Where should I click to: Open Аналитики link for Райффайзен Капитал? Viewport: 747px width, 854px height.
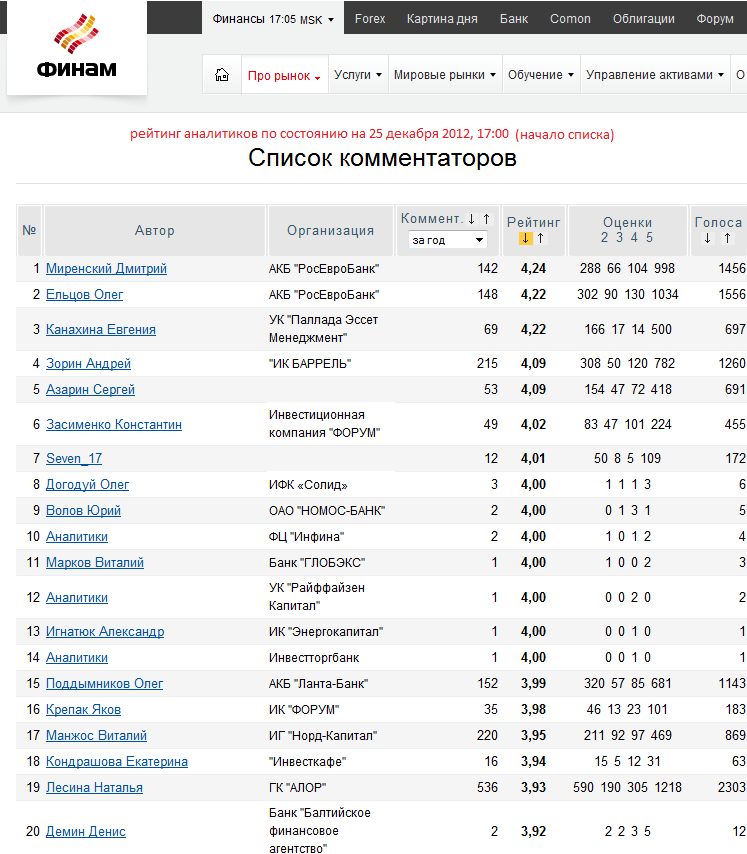(x=77, y=597)
